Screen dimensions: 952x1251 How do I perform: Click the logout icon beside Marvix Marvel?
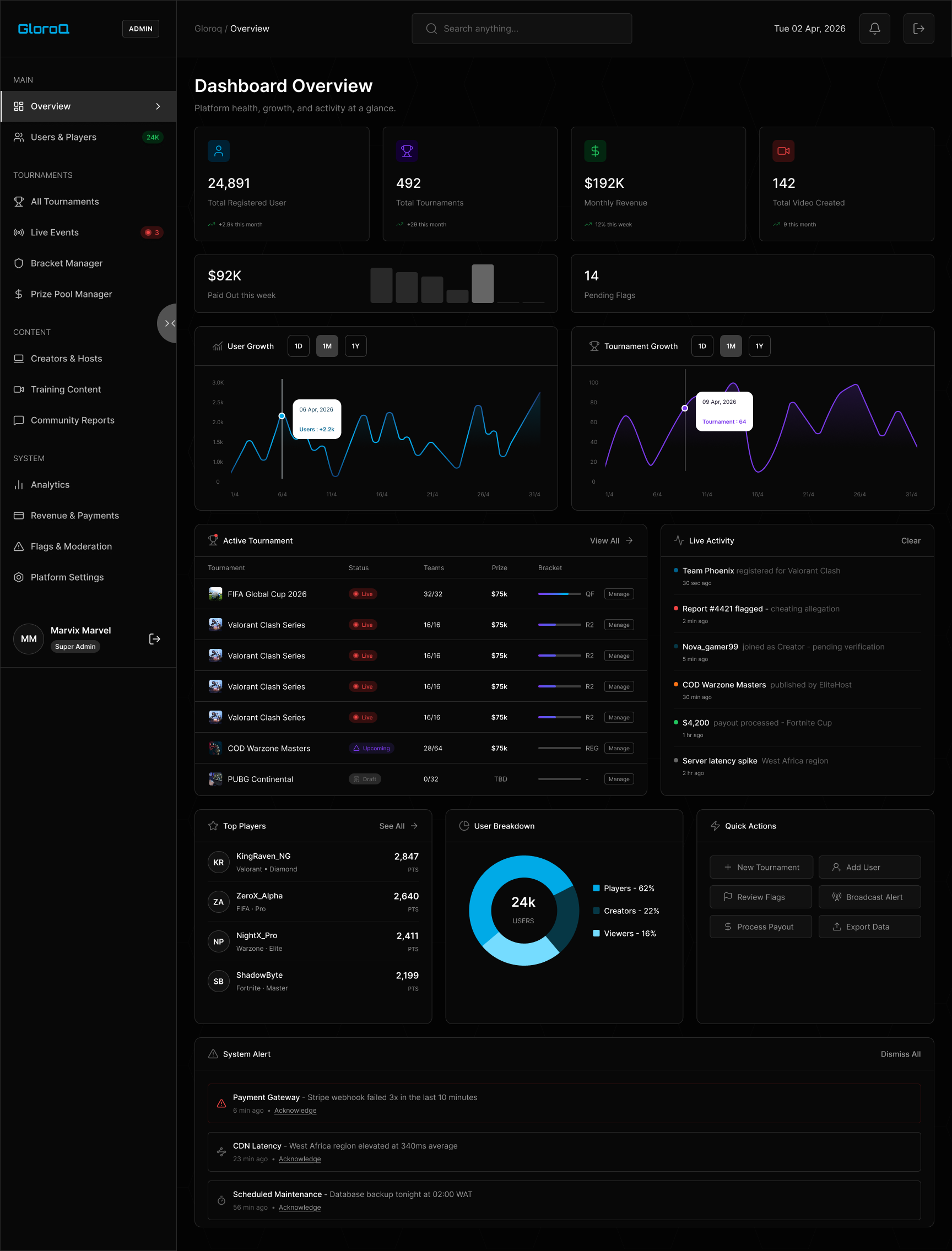coord(155,639)
